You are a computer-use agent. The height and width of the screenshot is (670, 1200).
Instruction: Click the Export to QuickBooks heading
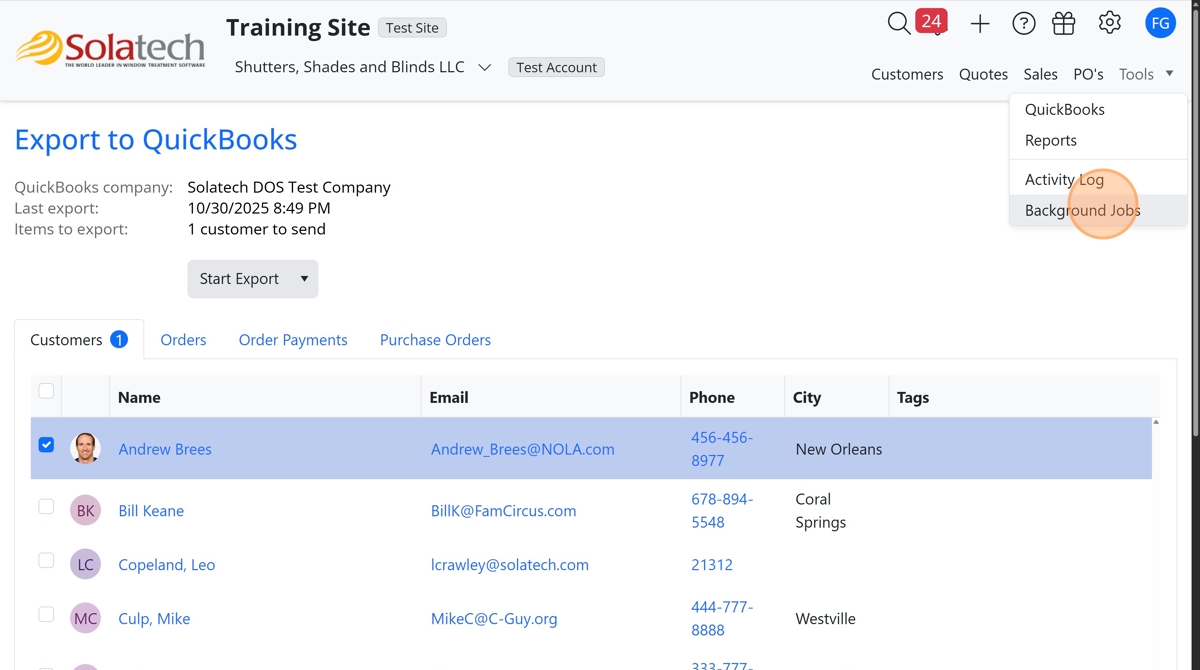(x=156, y=140)
